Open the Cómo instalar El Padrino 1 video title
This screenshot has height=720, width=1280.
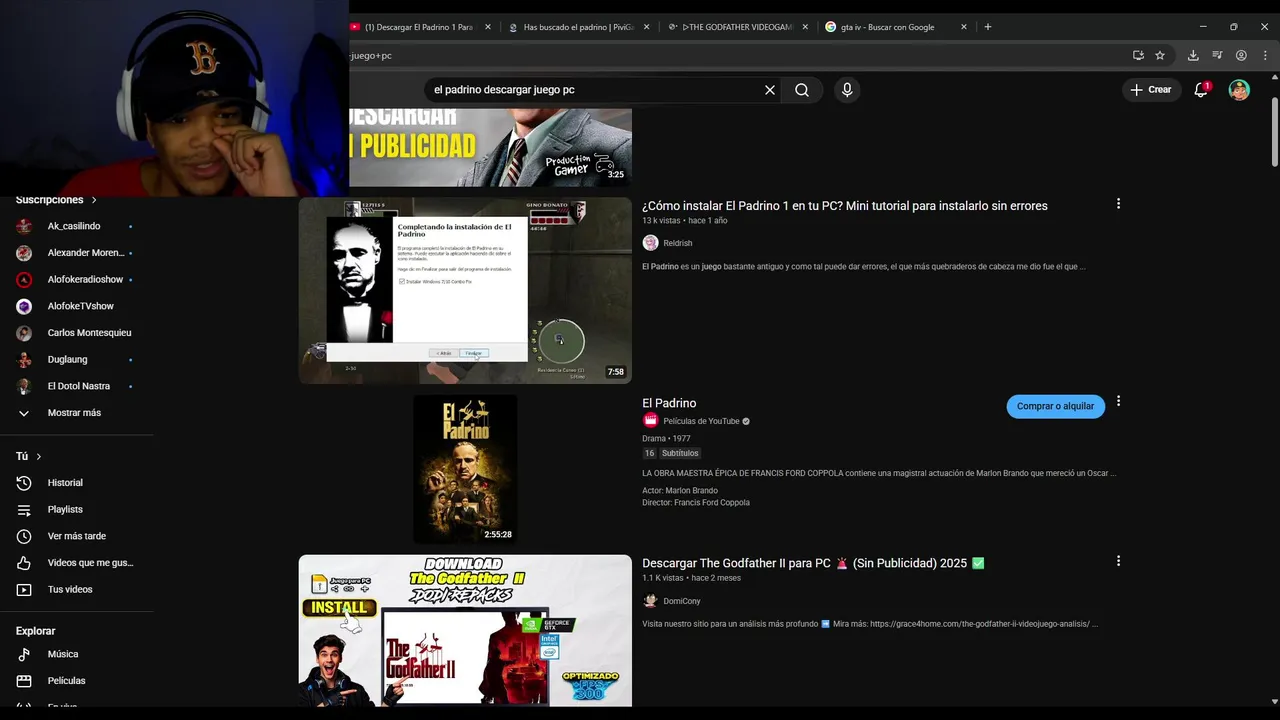click(x=845, y=206)
